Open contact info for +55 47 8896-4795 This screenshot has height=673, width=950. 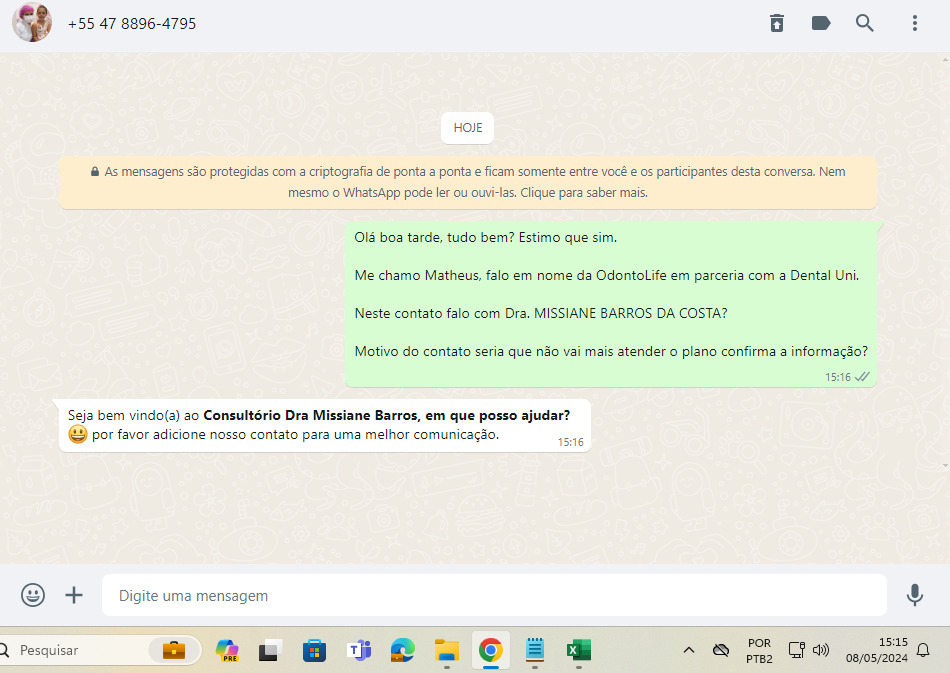[x=132, y=23]
